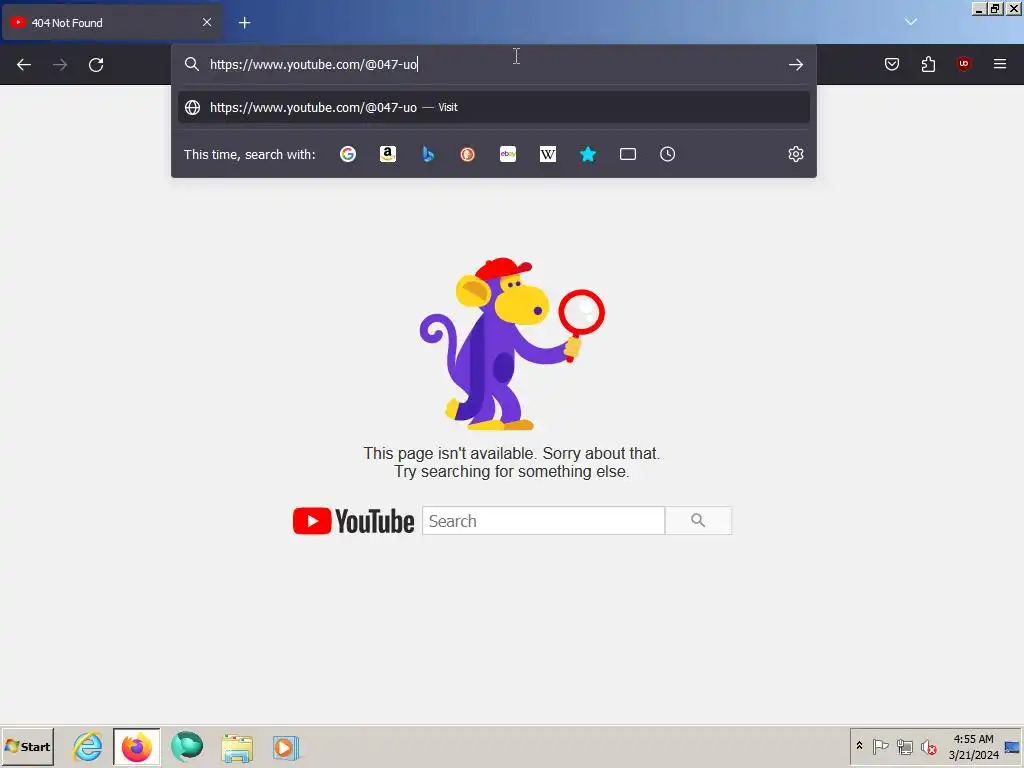The width and height of the screenshot is (1024, 768).
Task: Click the YouTube logo
Action: click(x=353, y=521)
